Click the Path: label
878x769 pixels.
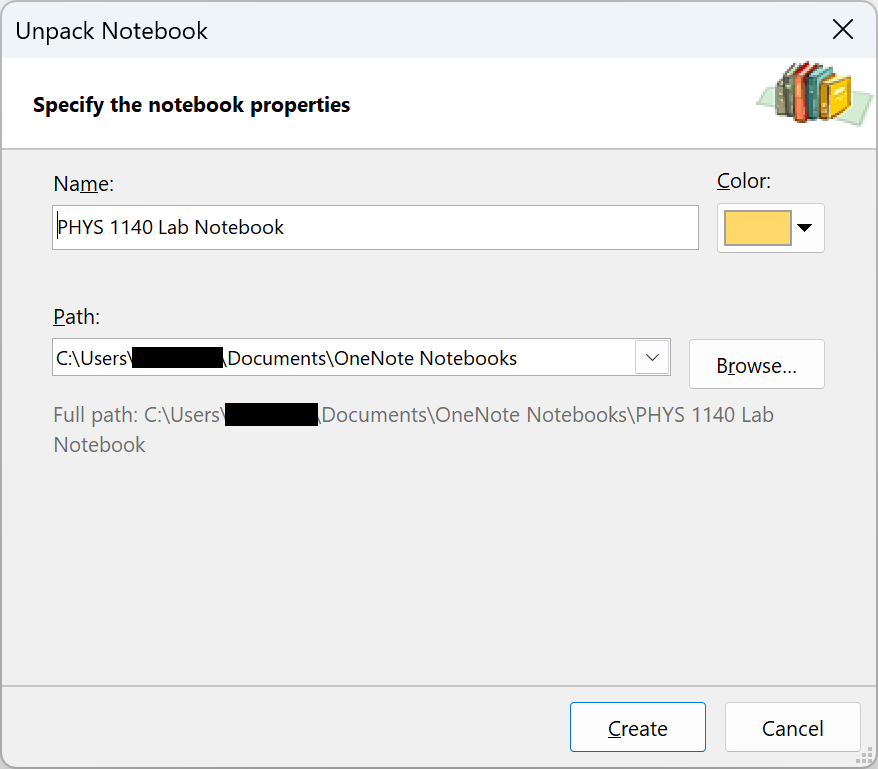pyautogui.click(x=76, y=317)
